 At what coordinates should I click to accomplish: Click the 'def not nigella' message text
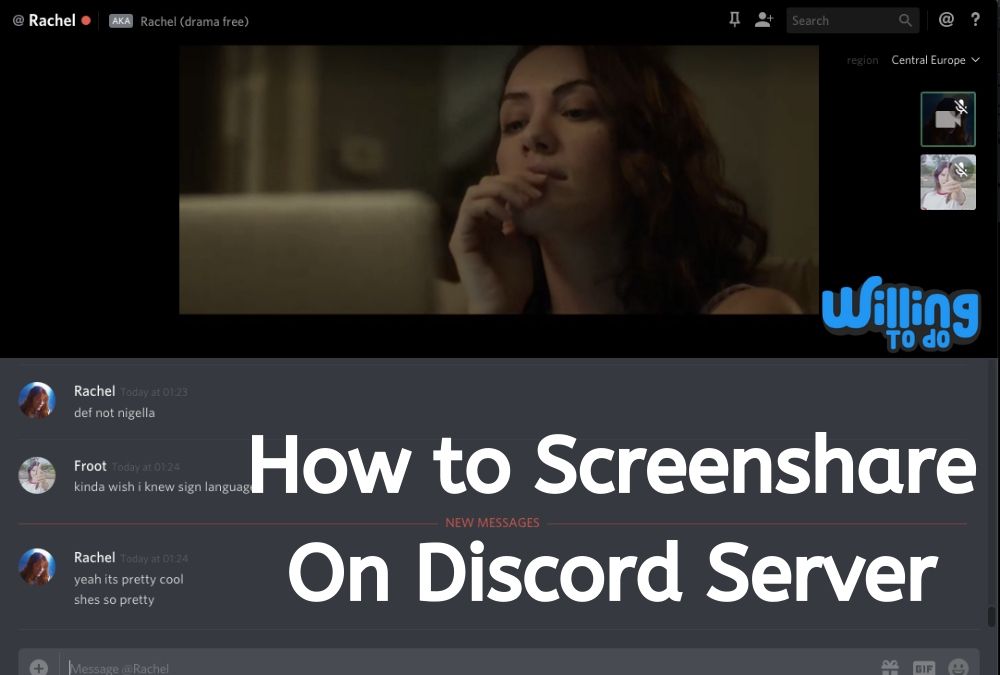pos(114,413)
